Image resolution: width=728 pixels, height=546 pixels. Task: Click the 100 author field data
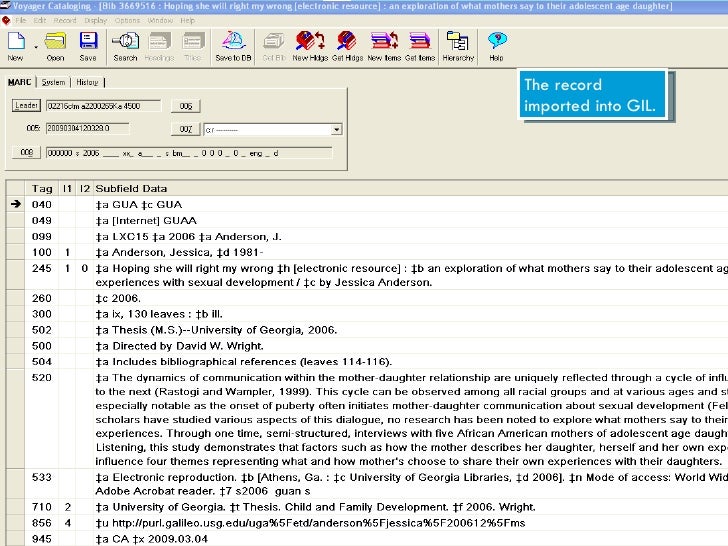pos(179,253)
